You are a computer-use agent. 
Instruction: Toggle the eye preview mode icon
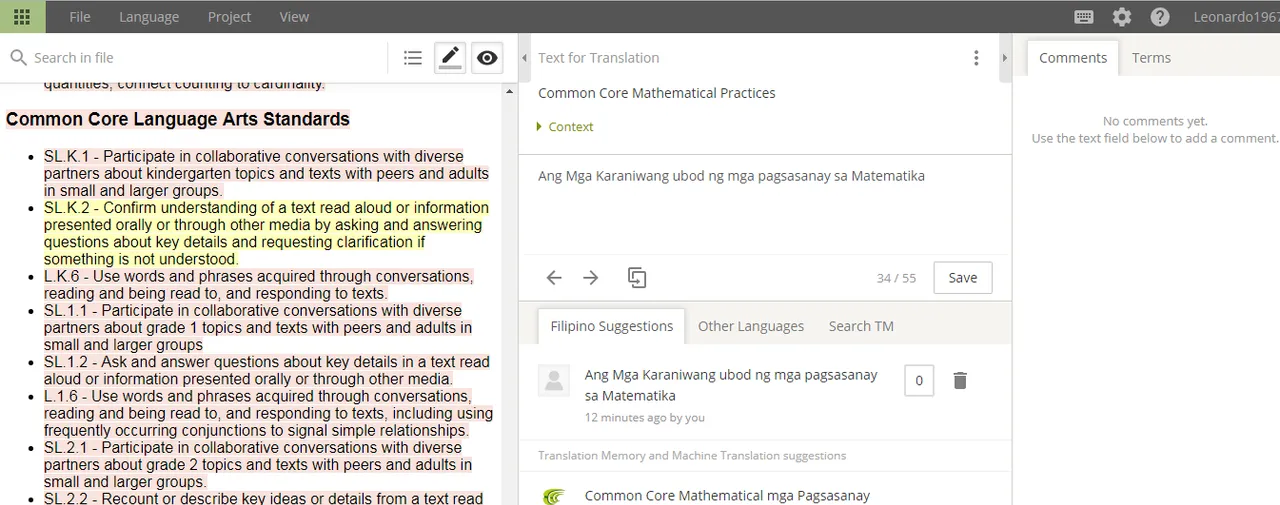click(x=487, y=58)
